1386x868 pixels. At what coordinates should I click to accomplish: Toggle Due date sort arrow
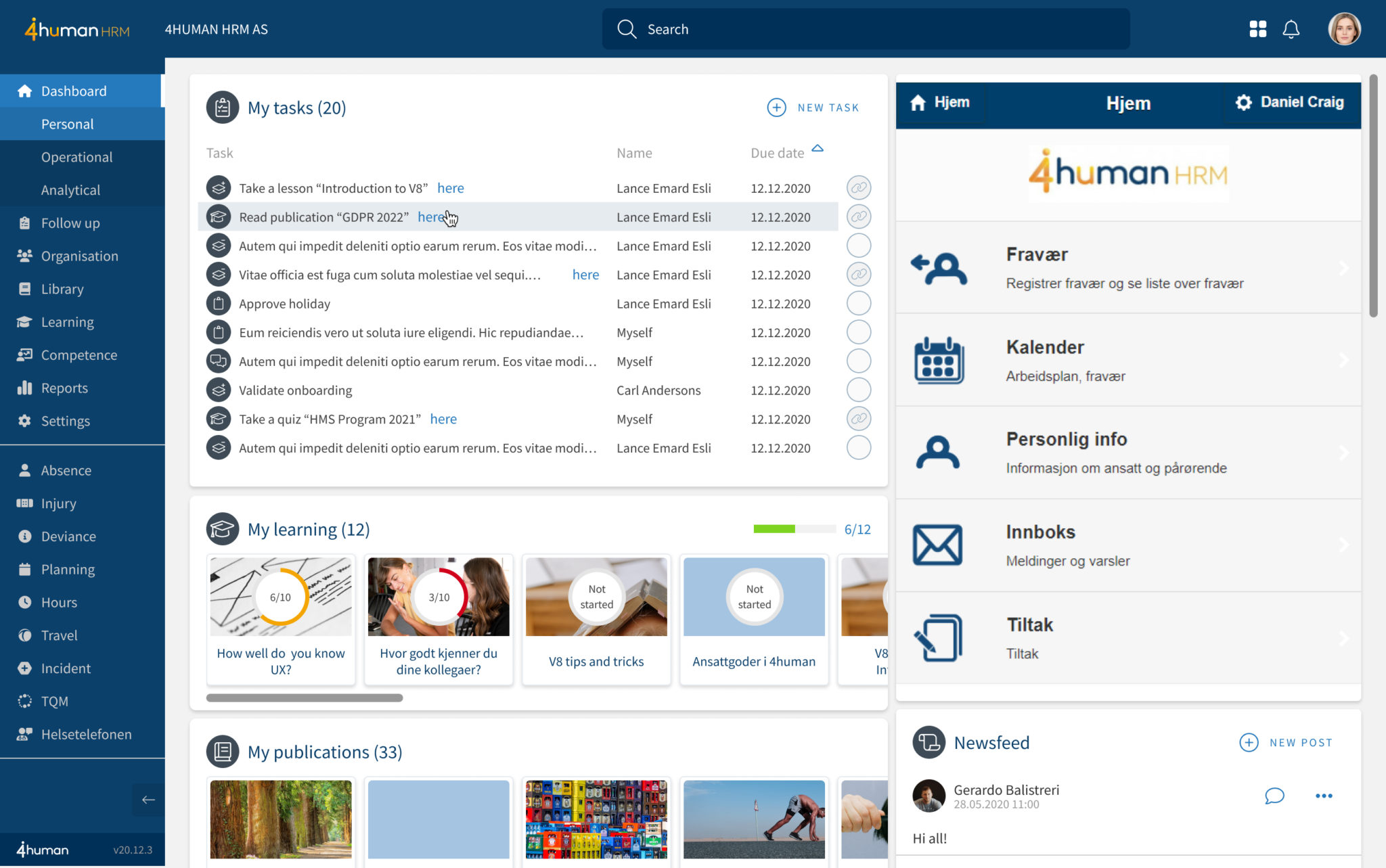[x=818, y=149]
